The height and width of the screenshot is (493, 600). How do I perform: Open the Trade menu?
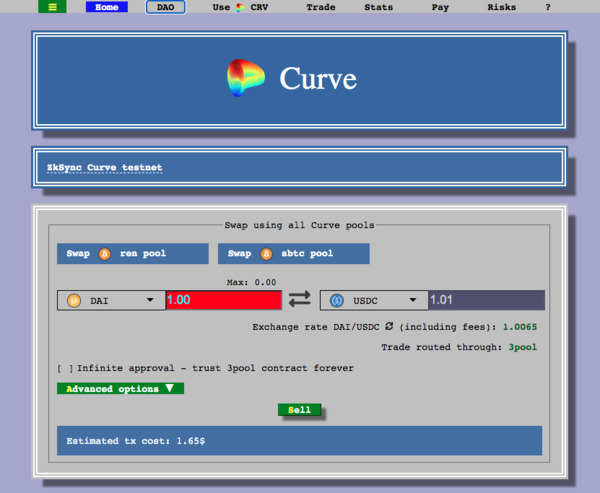[x=321, y=7]
